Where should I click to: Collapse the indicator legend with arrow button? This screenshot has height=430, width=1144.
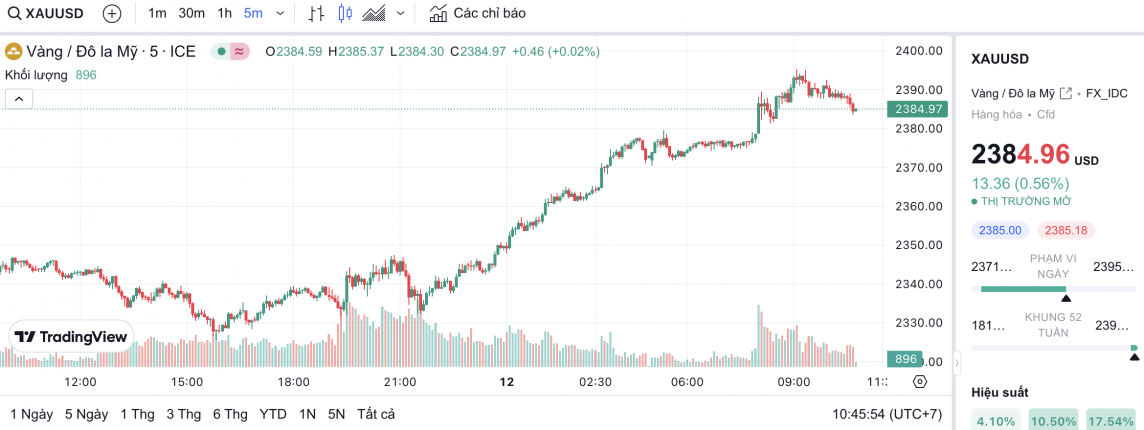(x=19, y=98)
